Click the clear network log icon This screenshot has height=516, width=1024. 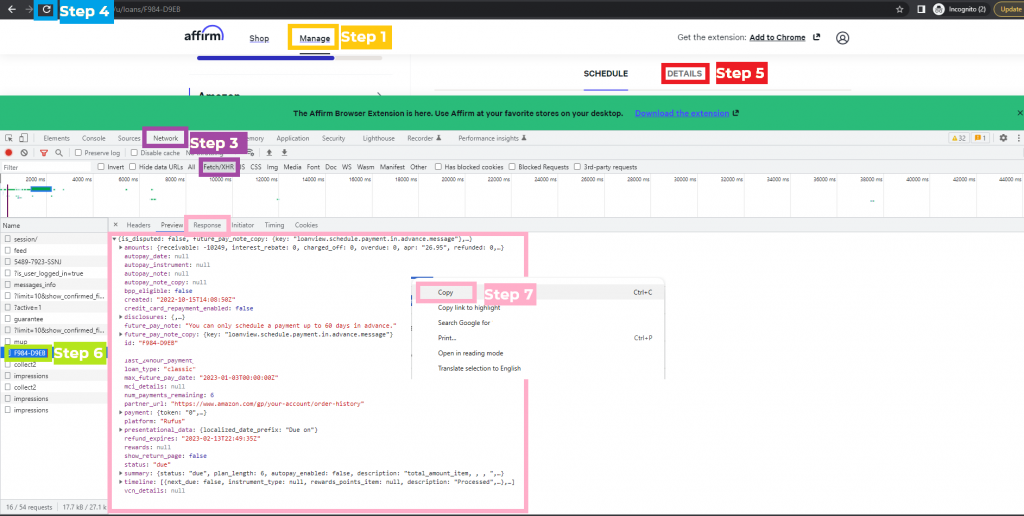[x=24, y=152]
